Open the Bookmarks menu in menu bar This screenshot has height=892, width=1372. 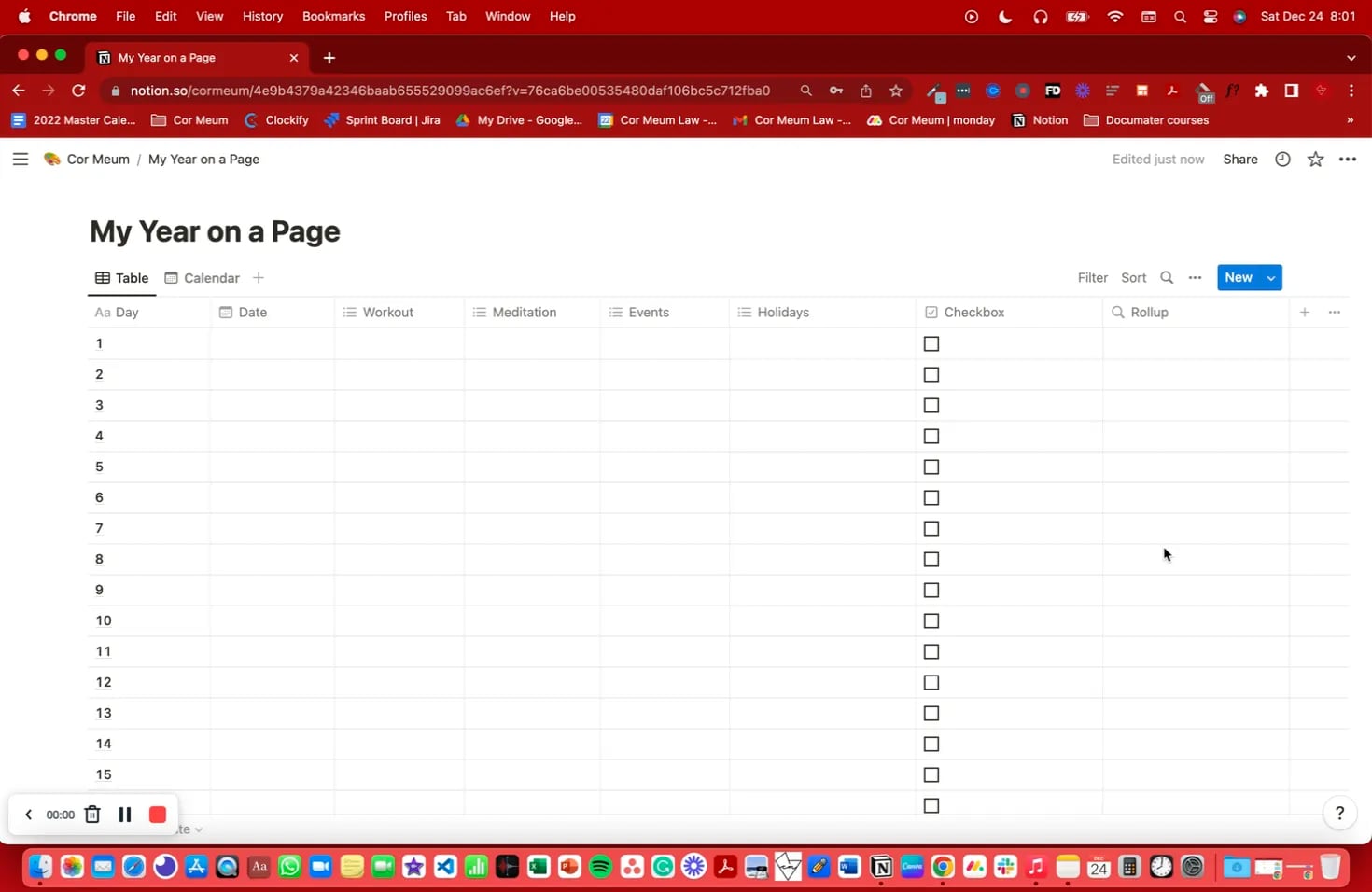point(333,16)
